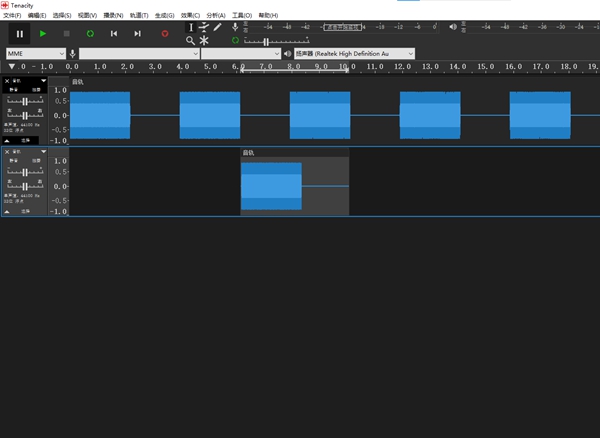Click the recording meter to start monitoring
The image size is (600, 438).
point(342,27)
